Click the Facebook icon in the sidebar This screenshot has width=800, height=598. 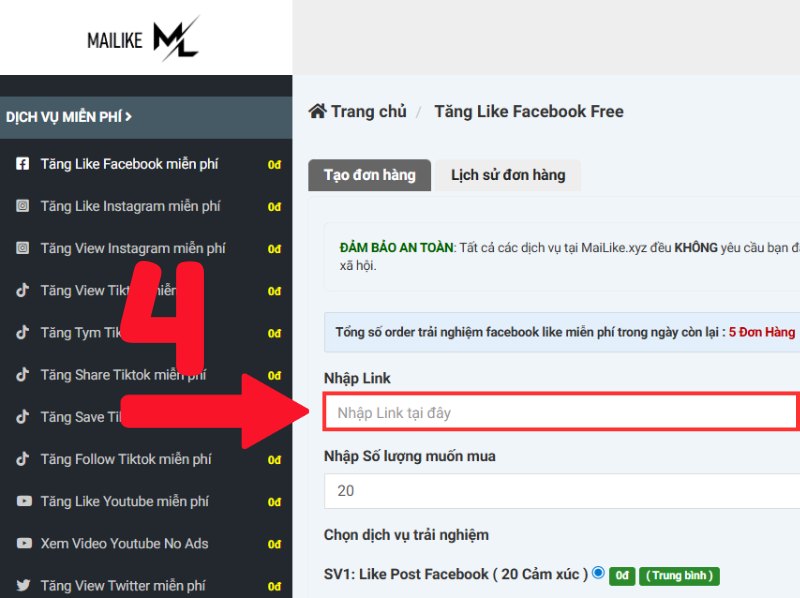(x=22, y=164)
